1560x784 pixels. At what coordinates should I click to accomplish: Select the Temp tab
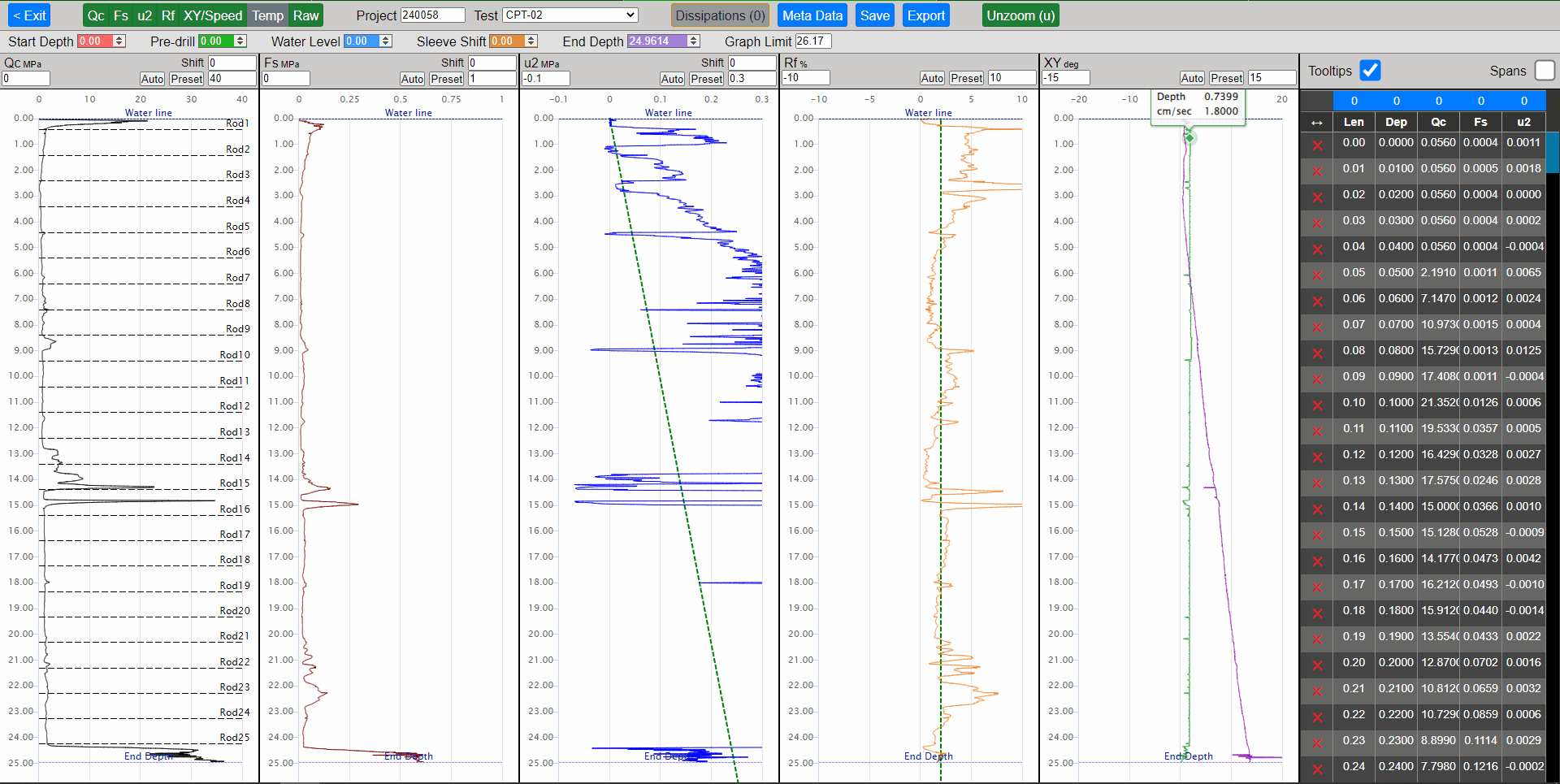(267, 15)
